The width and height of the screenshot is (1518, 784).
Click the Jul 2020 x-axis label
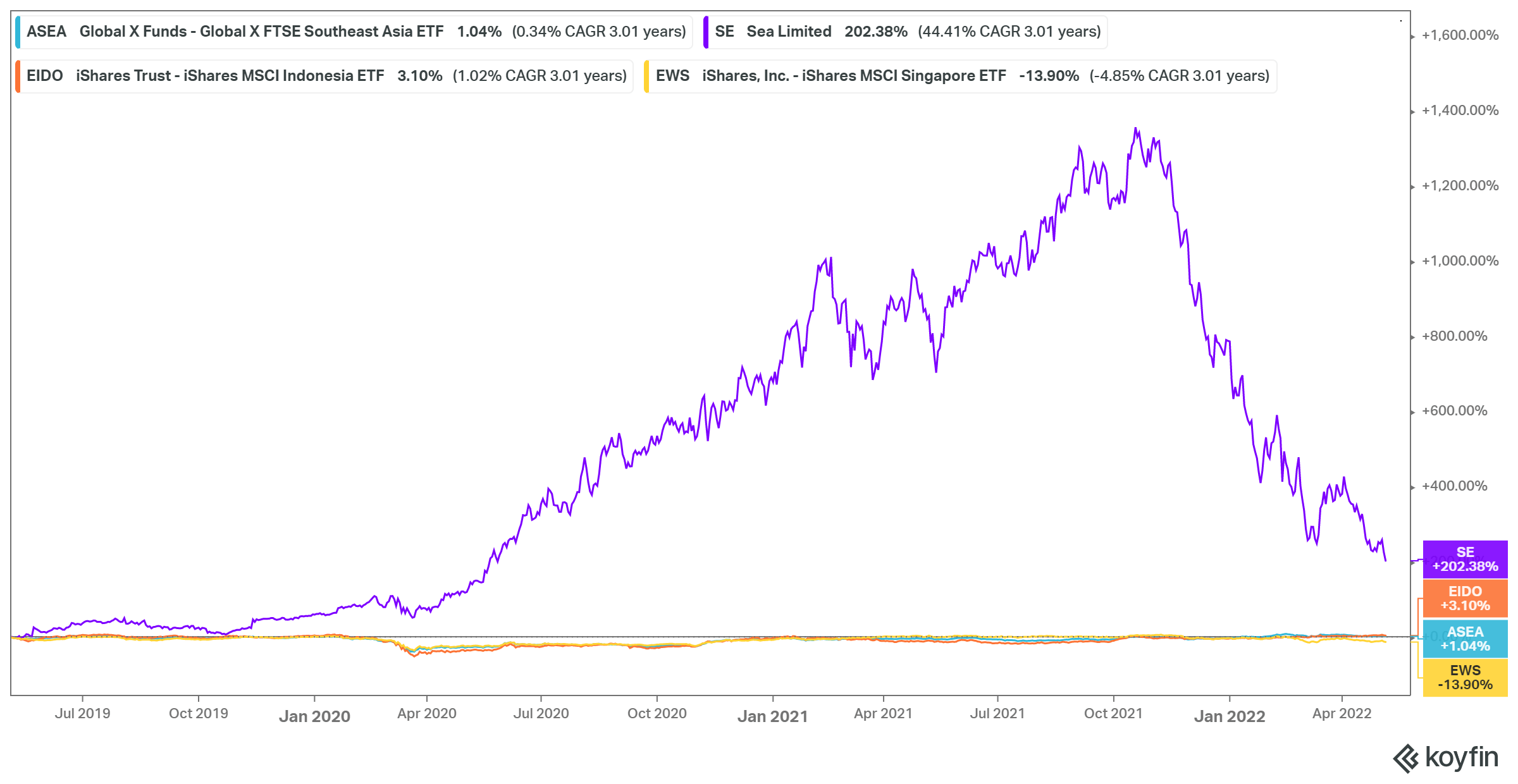[541, 714]
